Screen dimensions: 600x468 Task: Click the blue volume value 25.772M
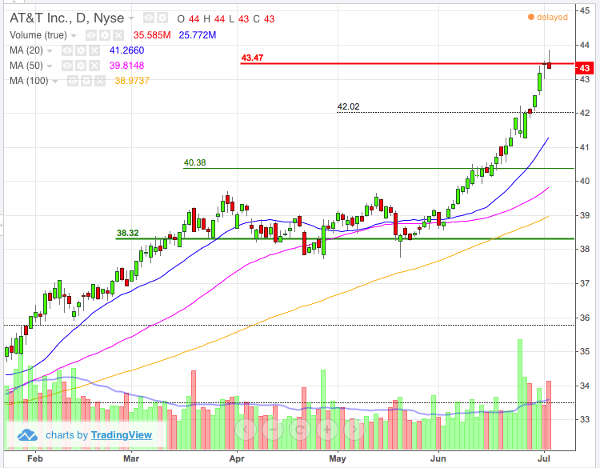(197, 36)
